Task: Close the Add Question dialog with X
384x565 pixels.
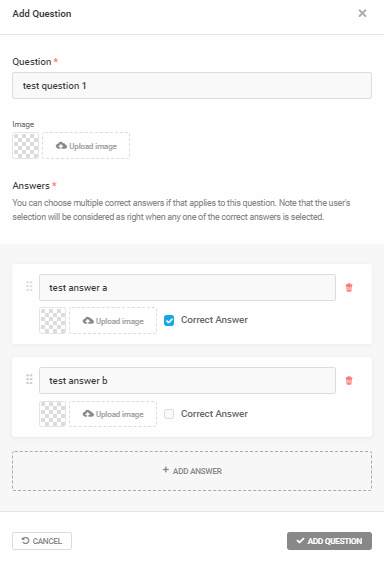Action: click(x=362, y=13)
